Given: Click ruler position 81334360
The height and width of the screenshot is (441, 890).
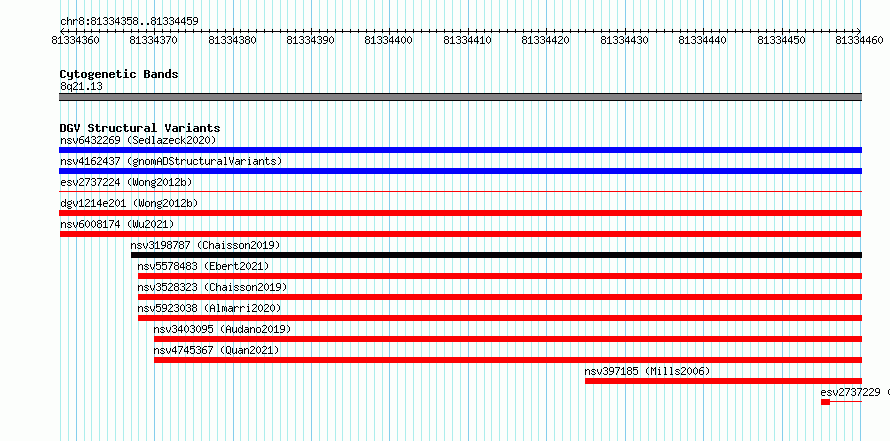Looking at the screenshot, I should pos(75,40).
